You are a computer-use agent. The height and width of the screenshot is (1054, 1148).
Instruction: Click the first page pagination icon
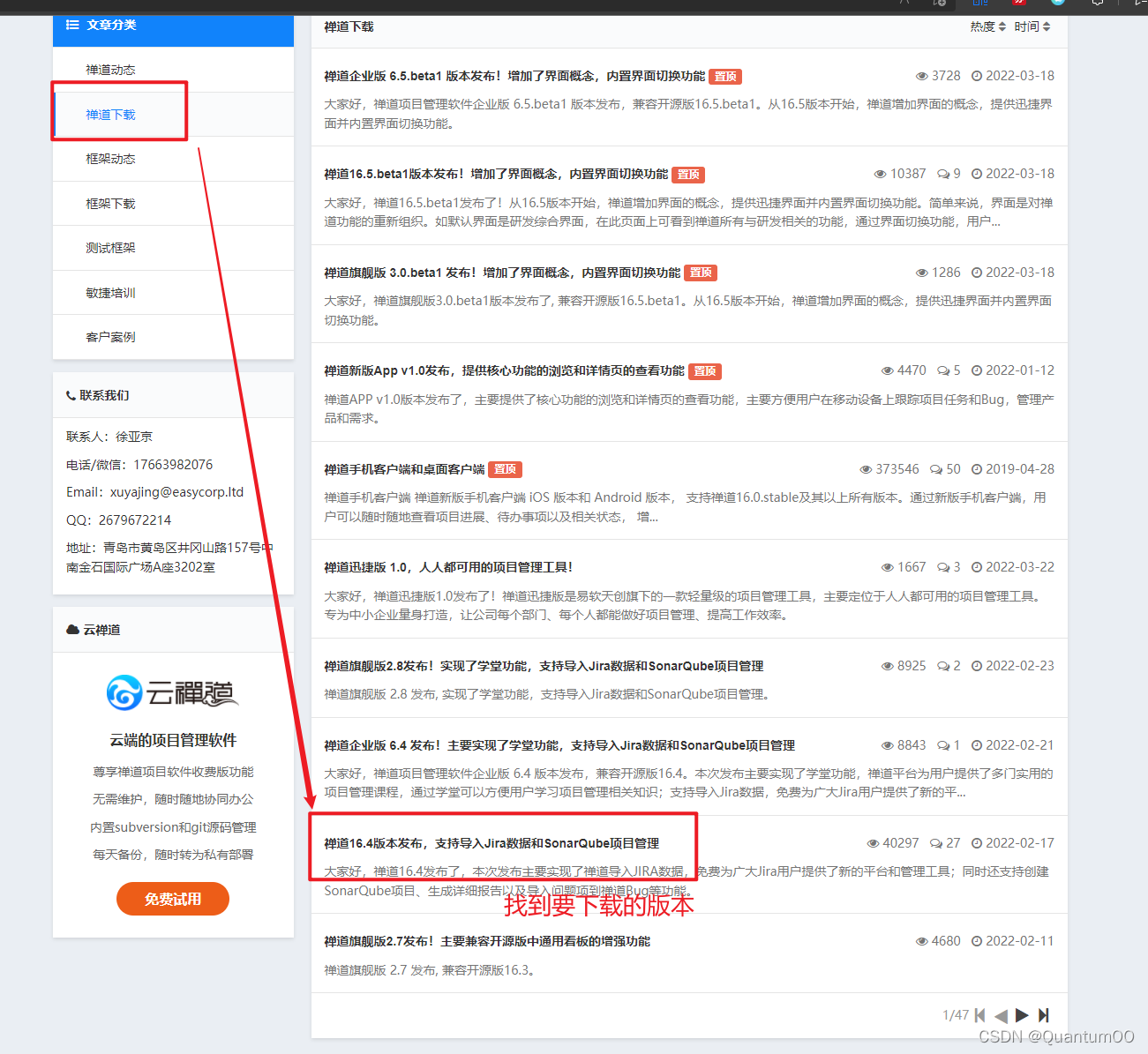(x=979, y=1015)
